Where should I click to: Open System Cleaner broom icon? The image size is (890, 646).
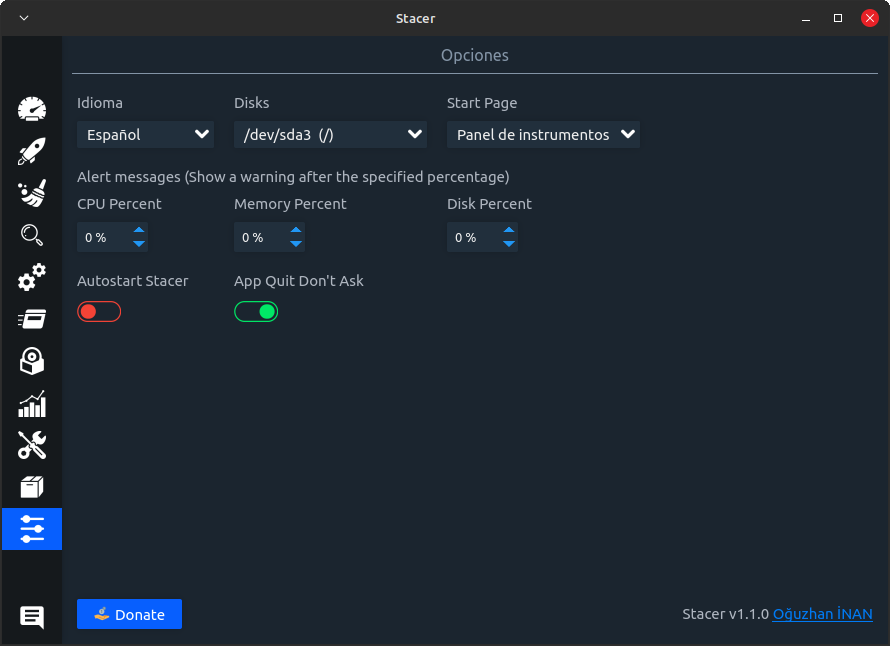point(32,193)
